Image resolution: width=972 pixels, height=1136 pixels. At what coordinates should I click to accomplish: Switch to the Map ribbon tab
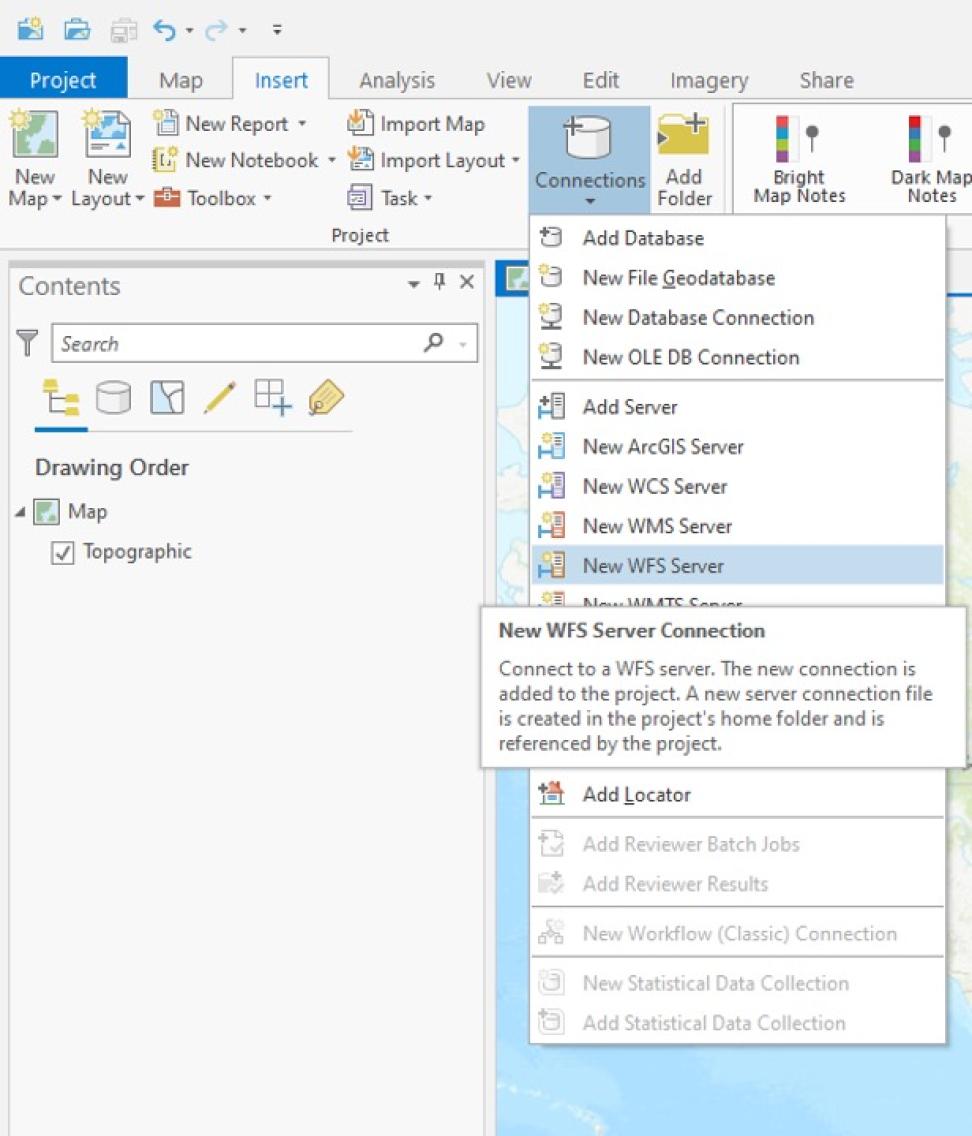(x=180, y=80)
